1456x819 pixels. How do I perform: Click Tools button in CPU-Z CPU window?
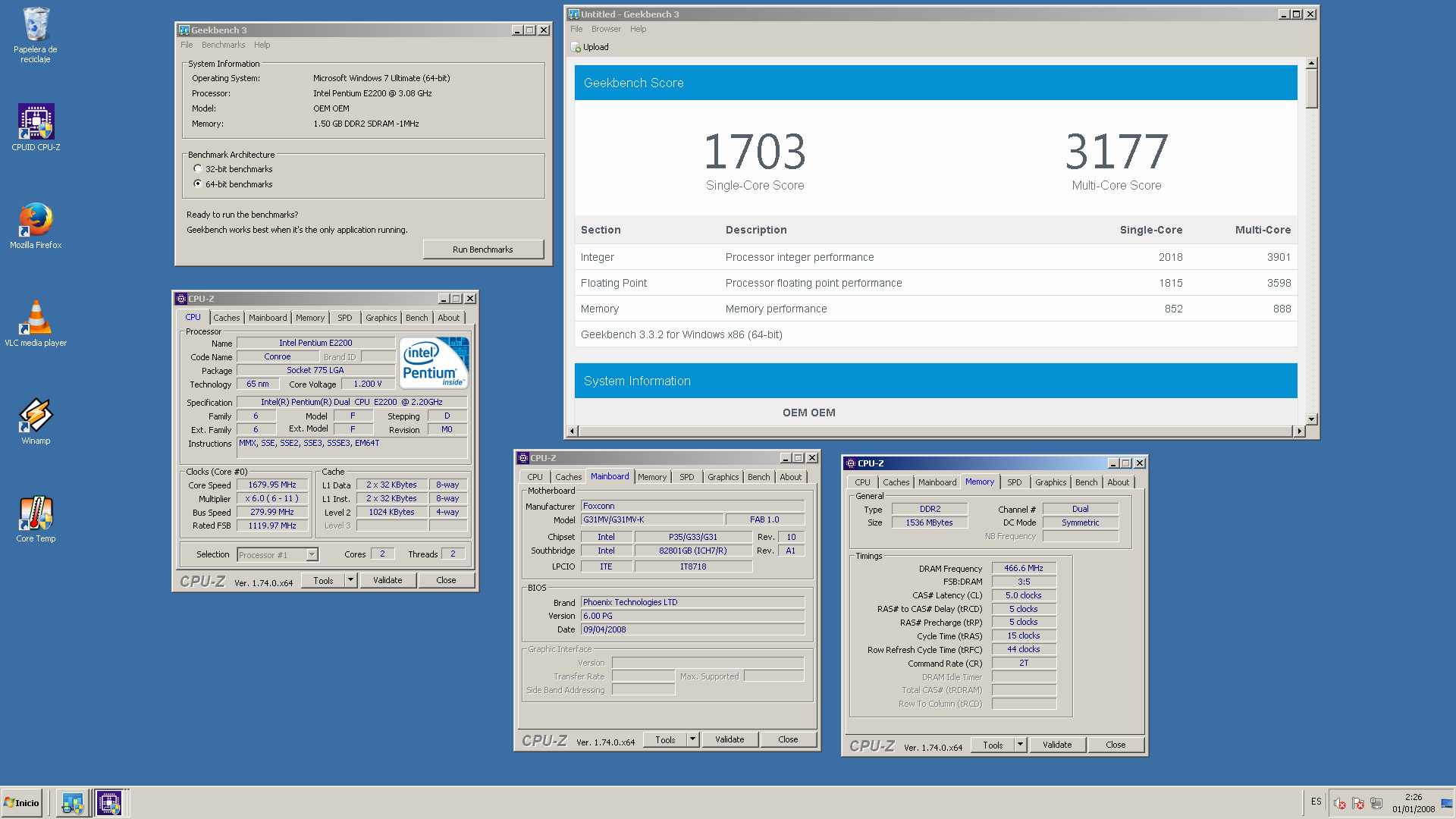point(323,580)
